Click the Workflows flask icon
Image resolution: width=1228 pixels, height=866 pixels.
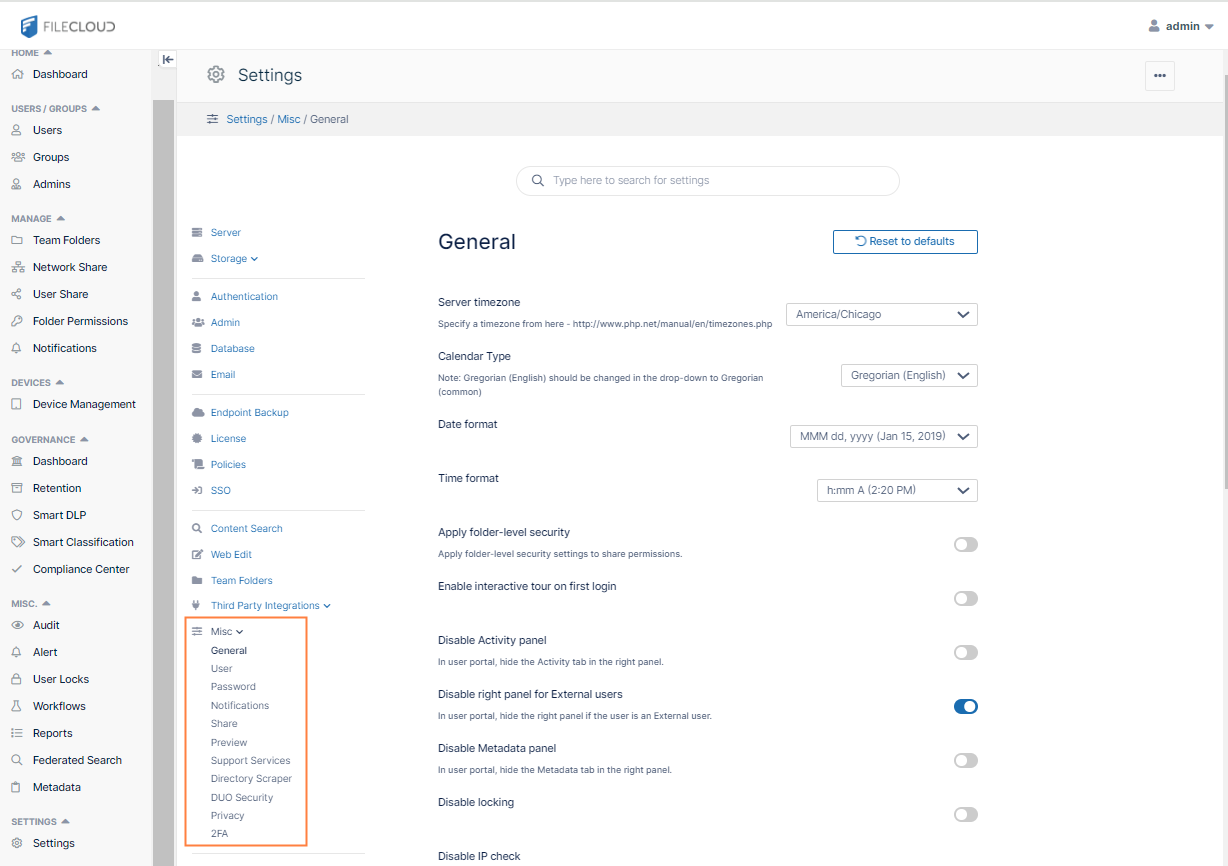17,706
